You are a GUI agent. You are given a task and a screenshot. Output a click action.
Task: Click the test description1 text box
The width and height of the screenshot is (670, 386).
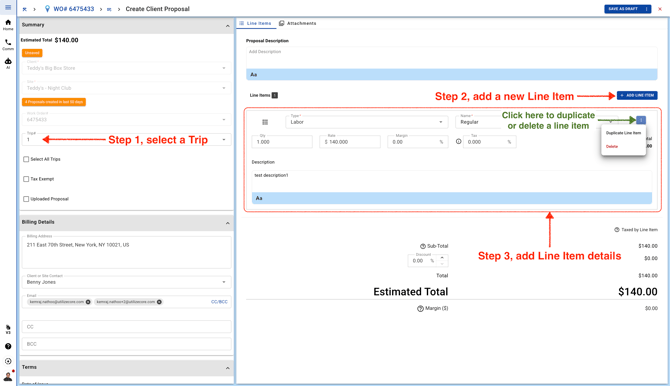pyautogui.click(x=452, y=181)
